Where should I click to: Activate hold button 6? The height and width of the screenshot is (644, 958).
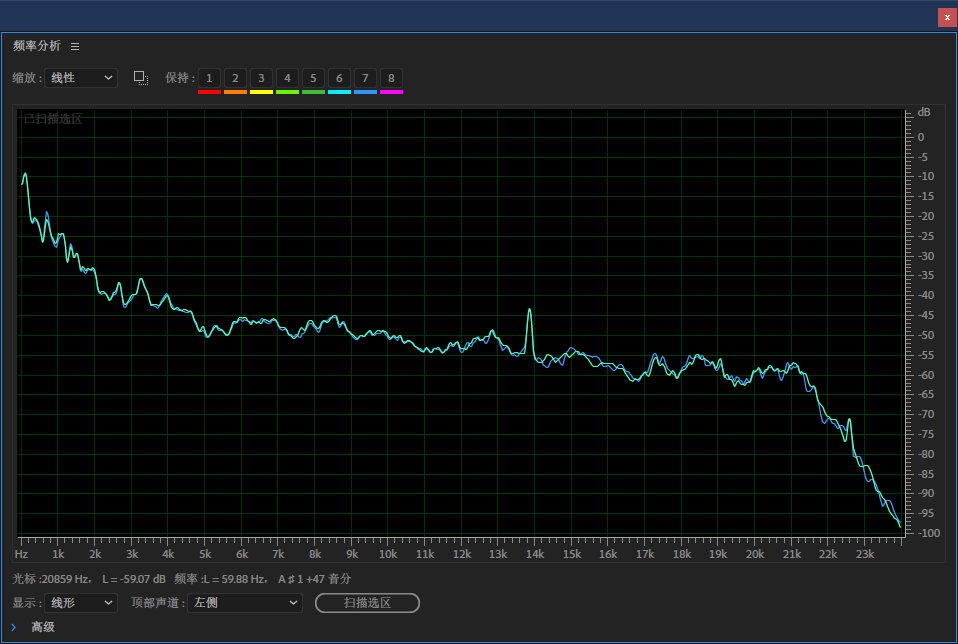pyautogui.click(x=339, y=78)
